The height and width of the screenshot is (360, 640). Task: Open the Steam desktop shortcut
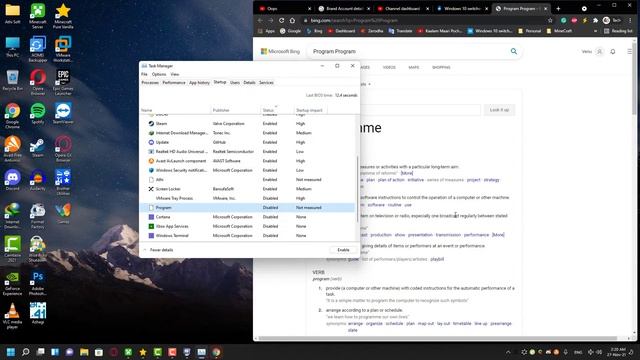pyautogui.click(x=38, y=147)
